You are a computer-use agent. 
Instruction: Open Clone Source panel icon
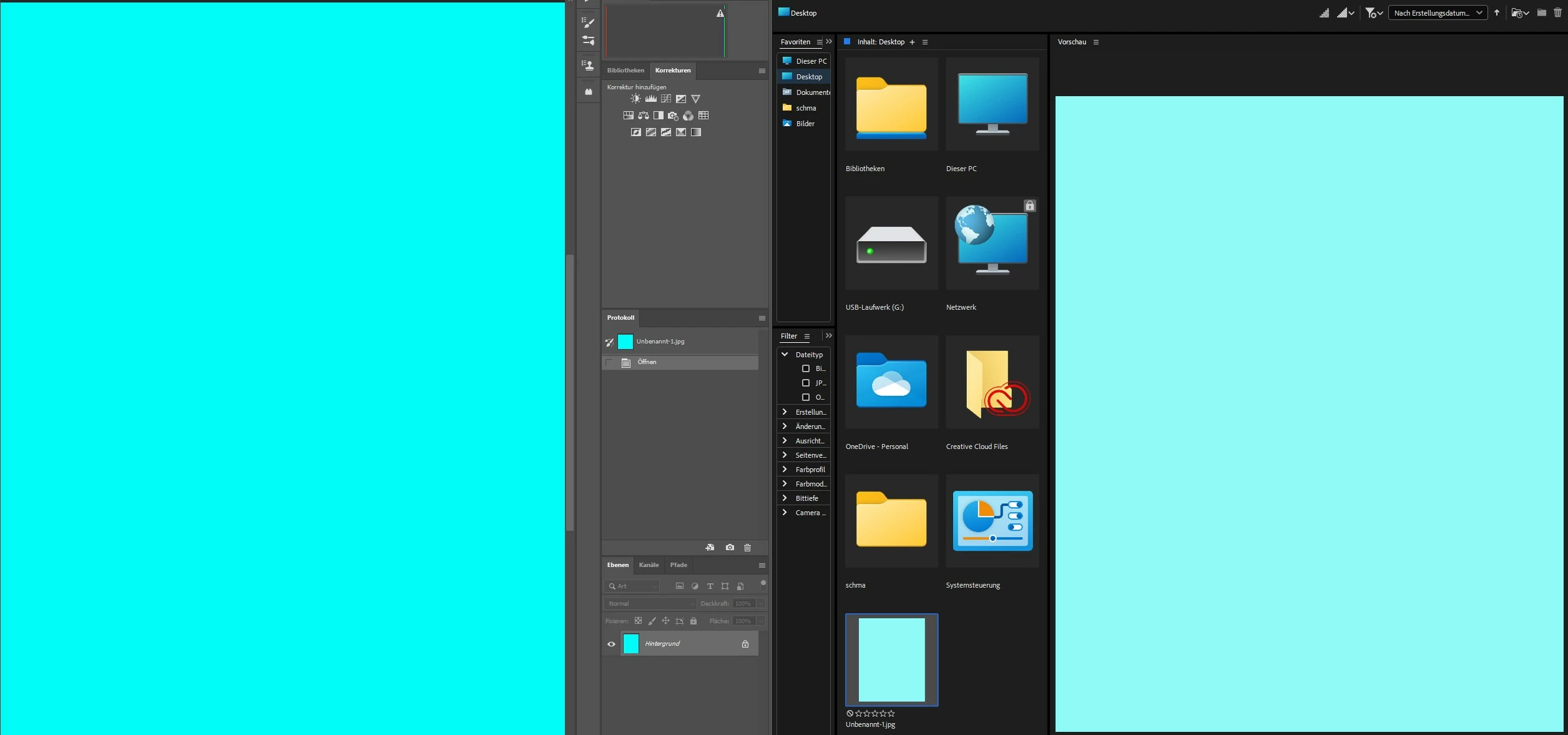588,65
